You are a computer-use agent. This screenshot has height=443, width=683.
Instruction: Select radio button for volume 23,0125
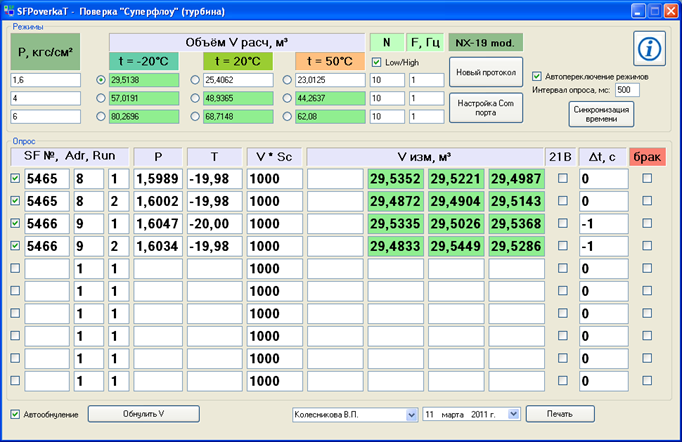tap(287, 80)
